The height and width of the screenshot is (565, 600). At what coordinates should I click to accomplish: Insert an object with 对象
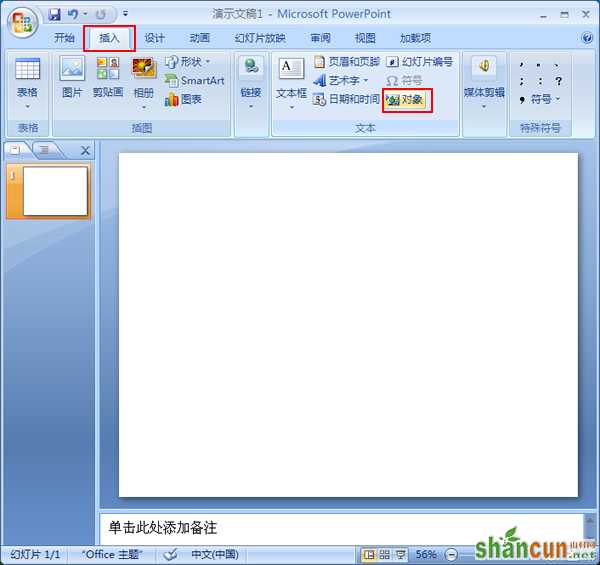coord(407,100)
